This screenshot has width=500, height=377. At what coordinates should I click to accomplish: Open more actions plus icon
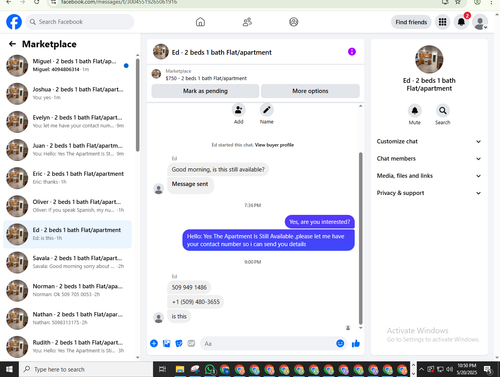[154, 343]
